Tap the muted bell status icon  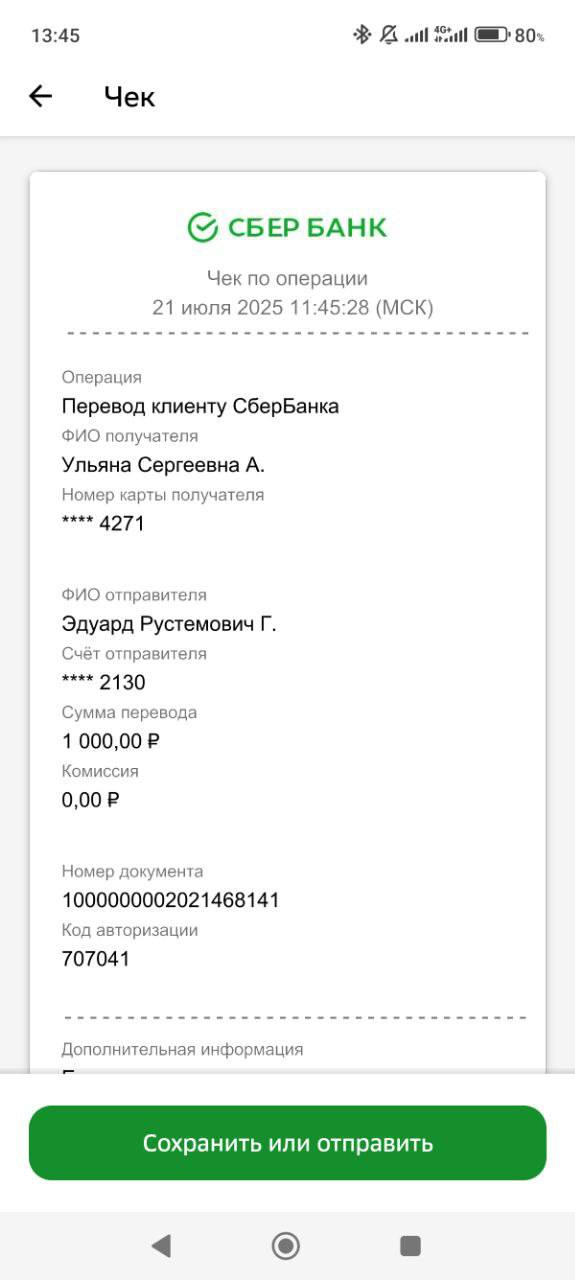tap(388, 35)
